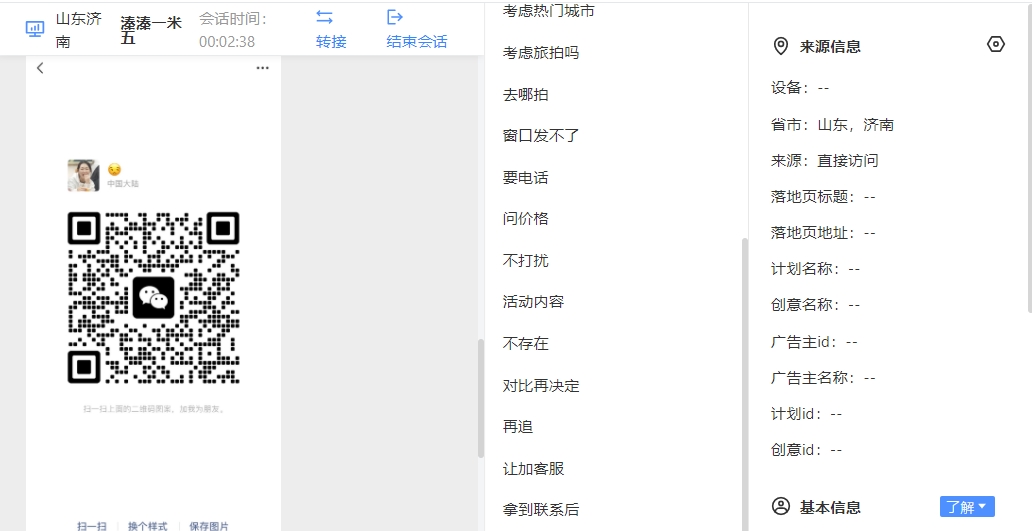The width and height of the screenshot is (1032, 531).
Task: Click the 计划id field
Action: [x=806, y=413]
